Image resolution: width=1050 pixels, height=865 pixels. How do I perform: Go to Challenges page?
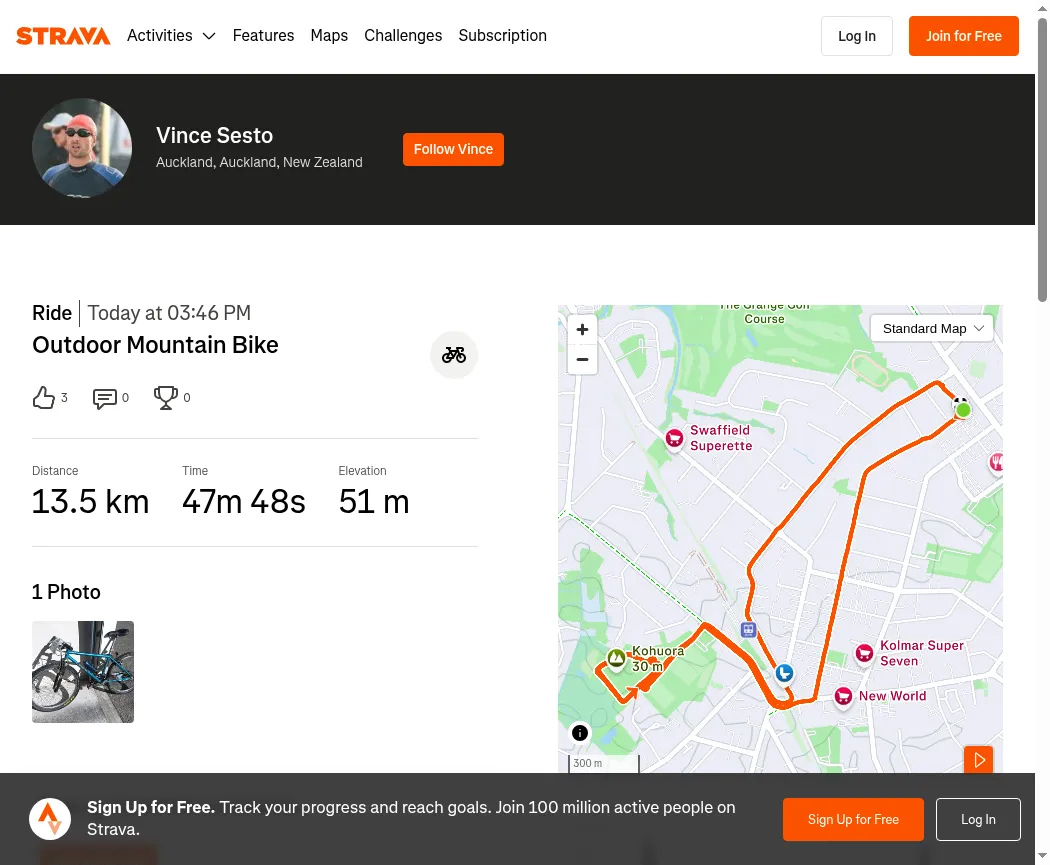point(403,35)
